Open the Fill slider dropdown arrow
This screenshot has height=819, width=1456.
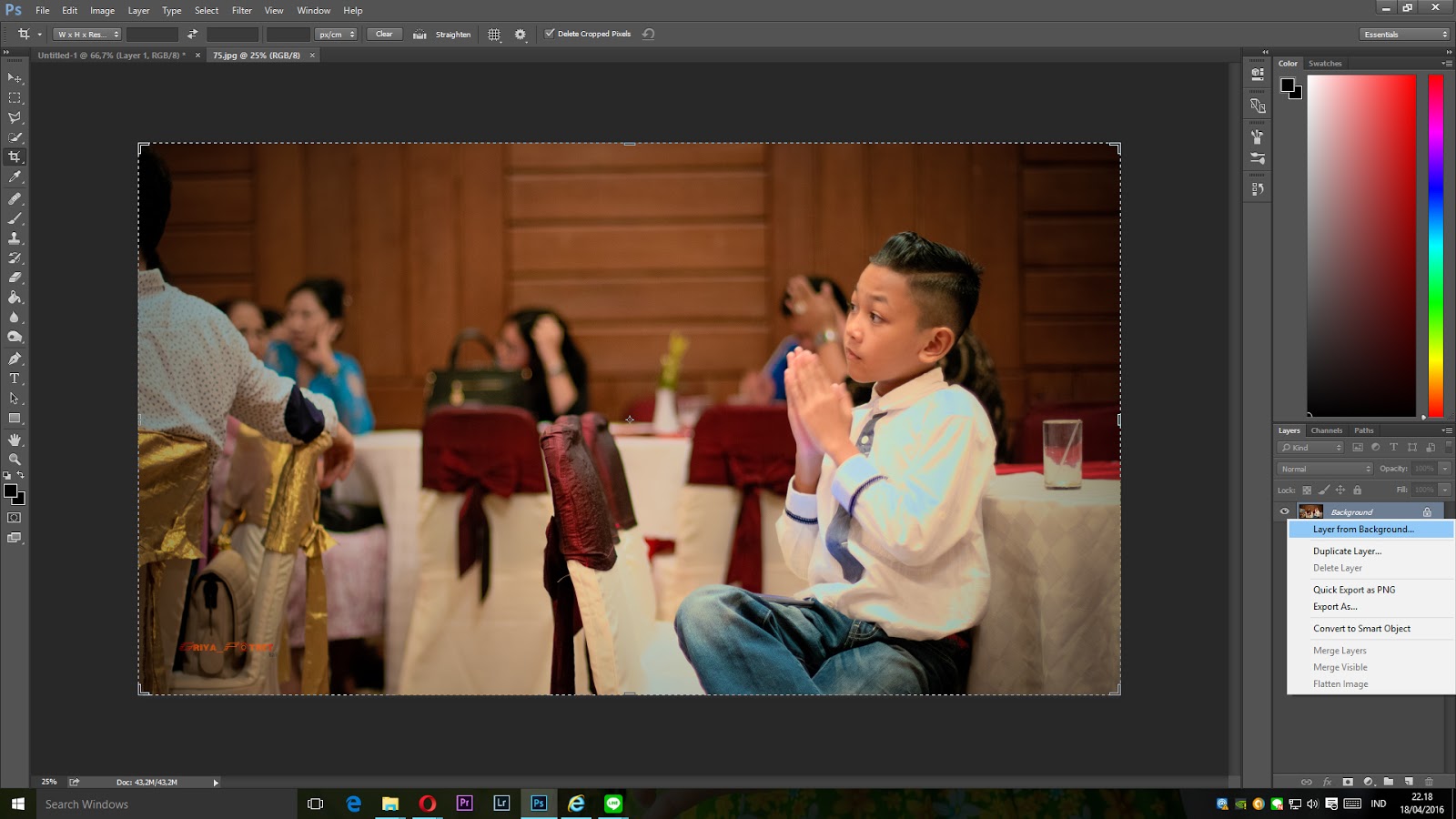1444,490
